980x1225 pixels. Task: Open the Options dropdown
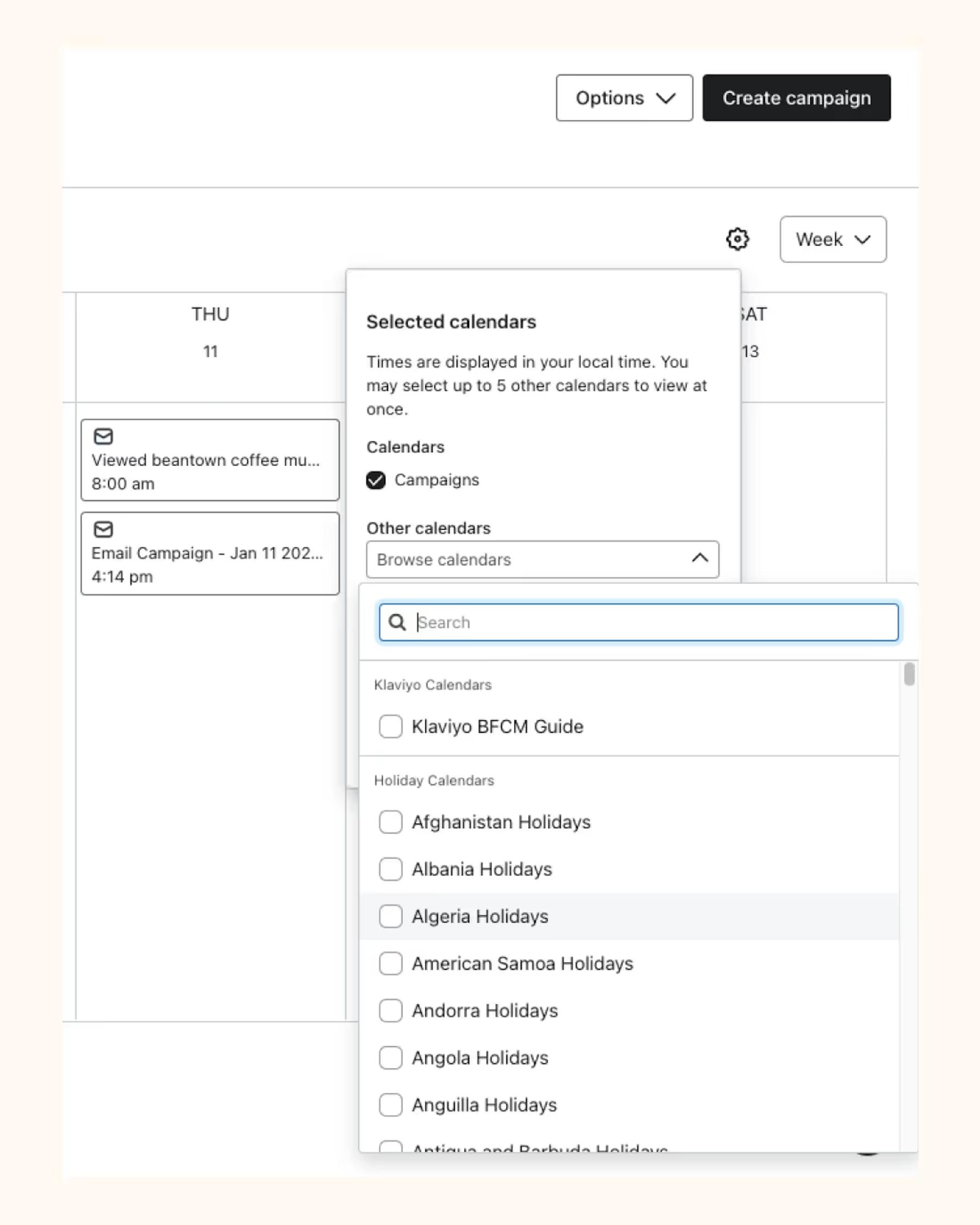click(624, 97)
